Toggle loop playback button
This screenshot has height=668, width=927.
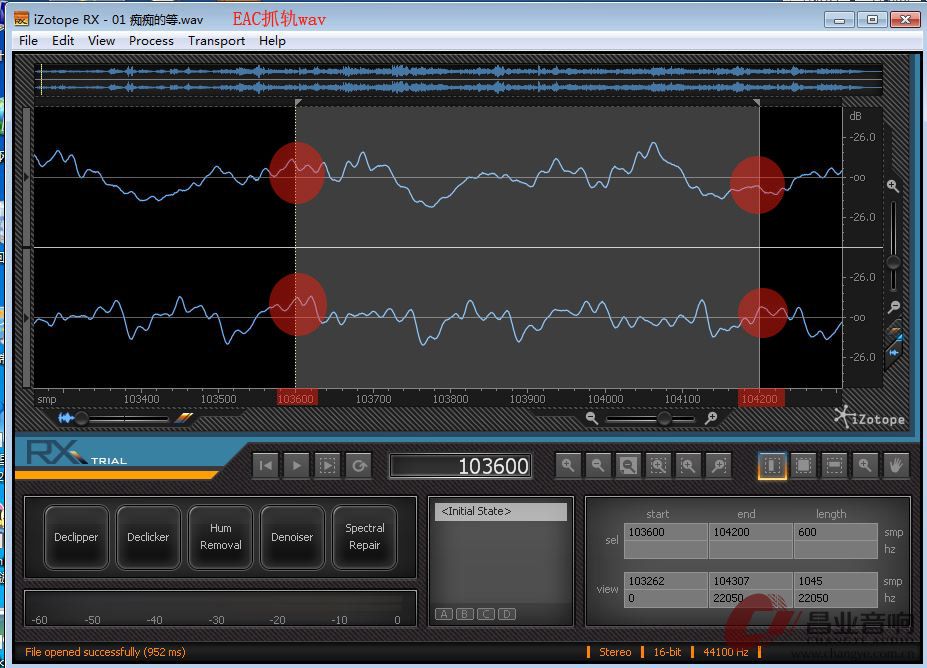(359, 466)
